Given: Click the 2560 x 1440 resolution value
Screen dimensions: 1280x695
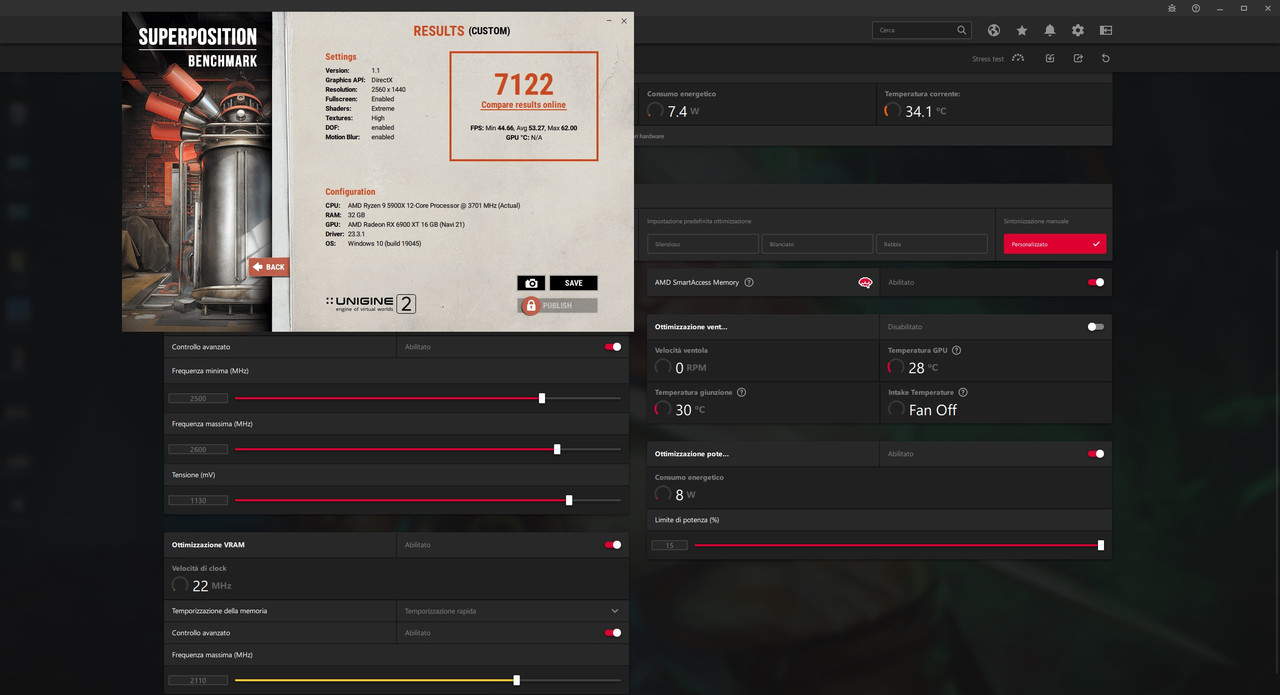Looking at the screenshot, I should [x=388, y=90].
